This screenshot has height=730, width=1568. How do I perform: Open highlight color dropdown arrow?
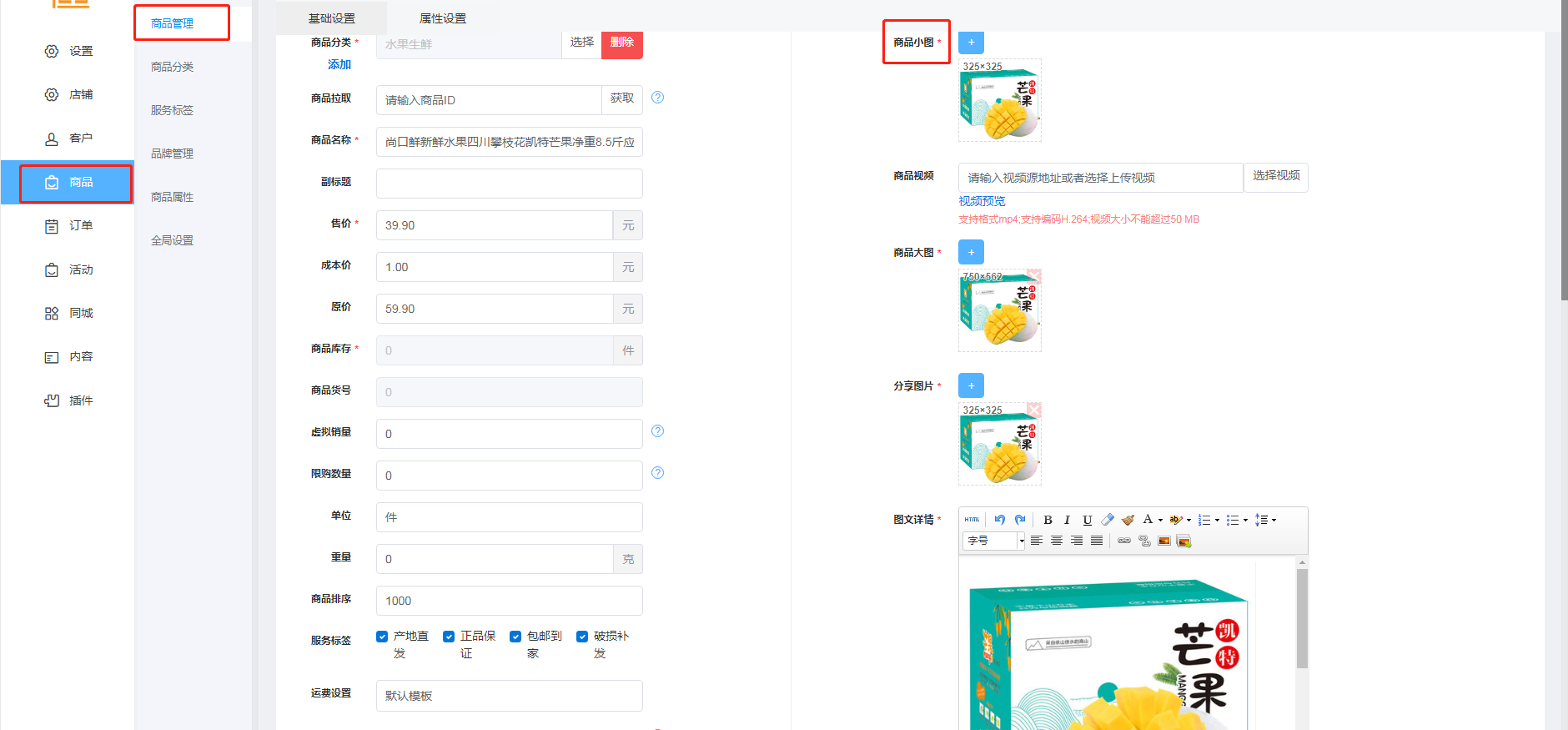click(1189, 520)
